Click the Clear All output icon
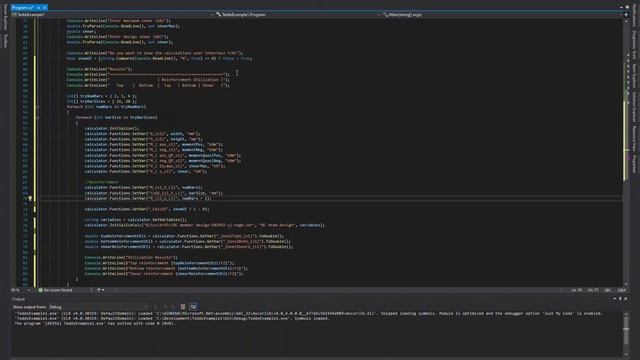The image size is (640, 360). click(183, 307)
